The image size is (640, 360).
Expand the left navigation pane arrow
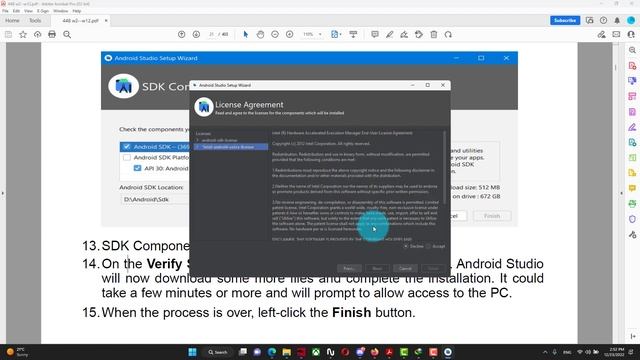point(3,193)
